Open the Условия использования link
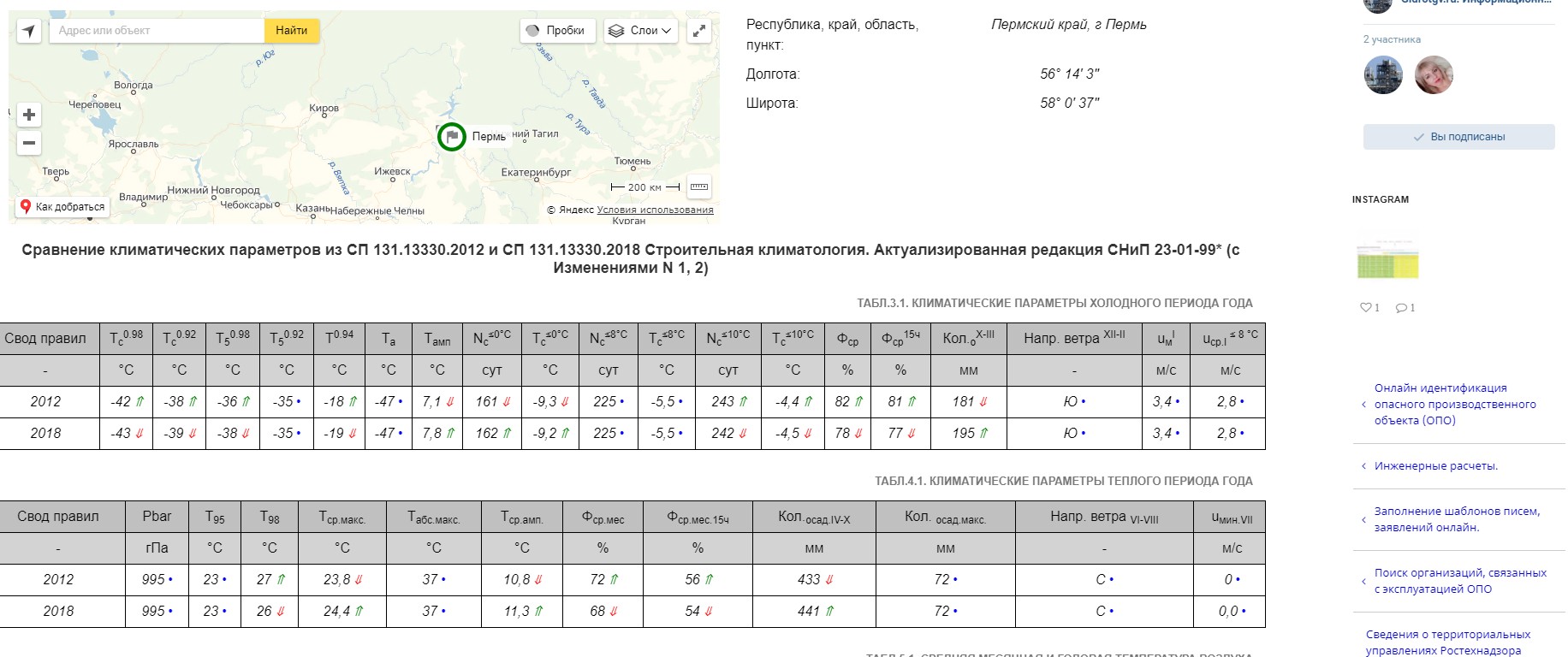 [x=655, y=210]
